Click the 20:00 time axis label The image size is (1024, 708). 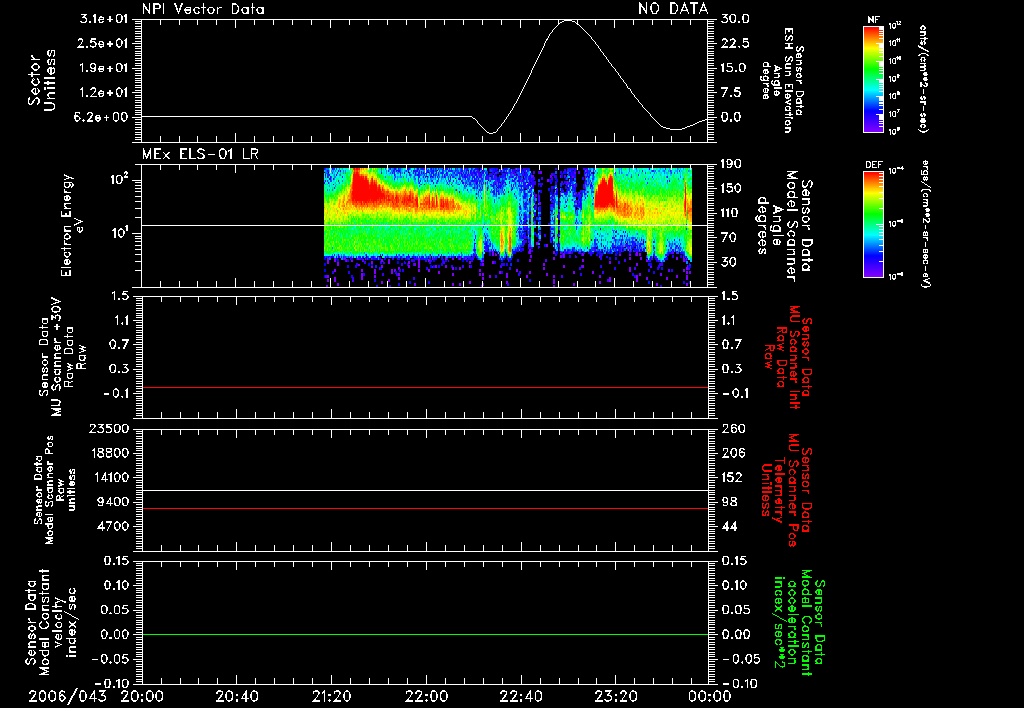point(142,696)
